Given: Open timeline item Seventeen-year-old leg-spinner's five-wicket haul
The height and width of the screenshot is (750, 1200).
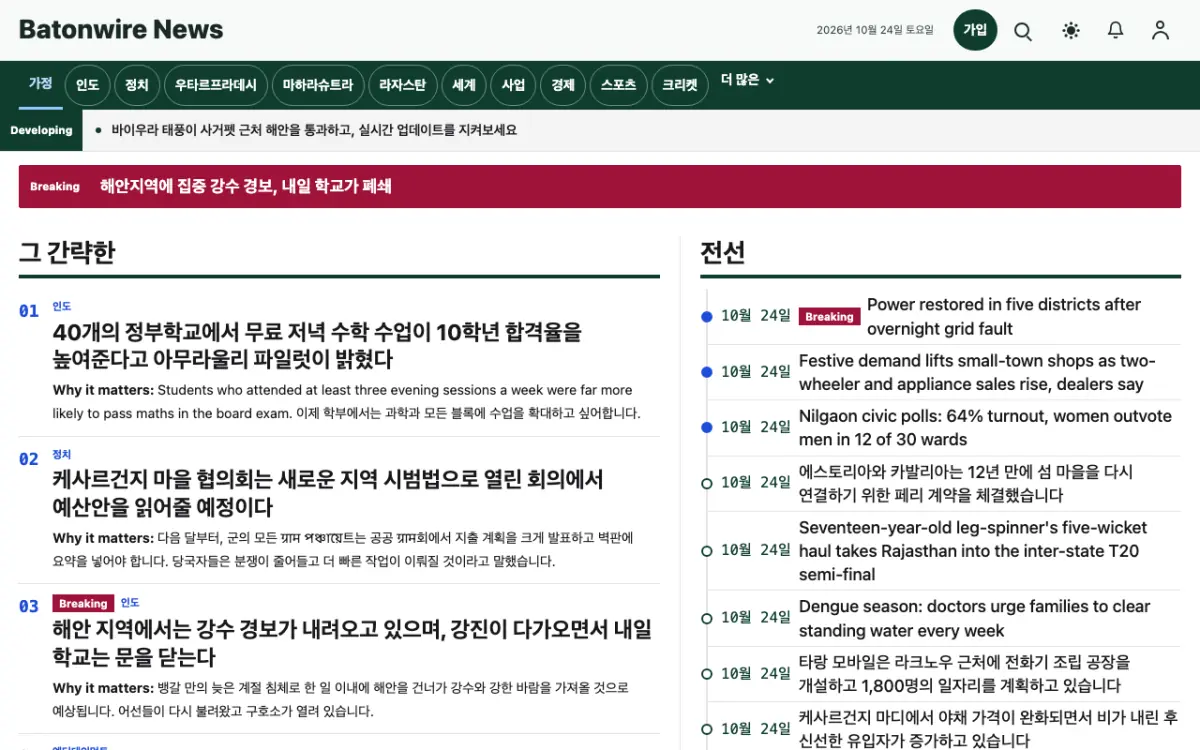Looking at the screenshot, I should point(973,551).
